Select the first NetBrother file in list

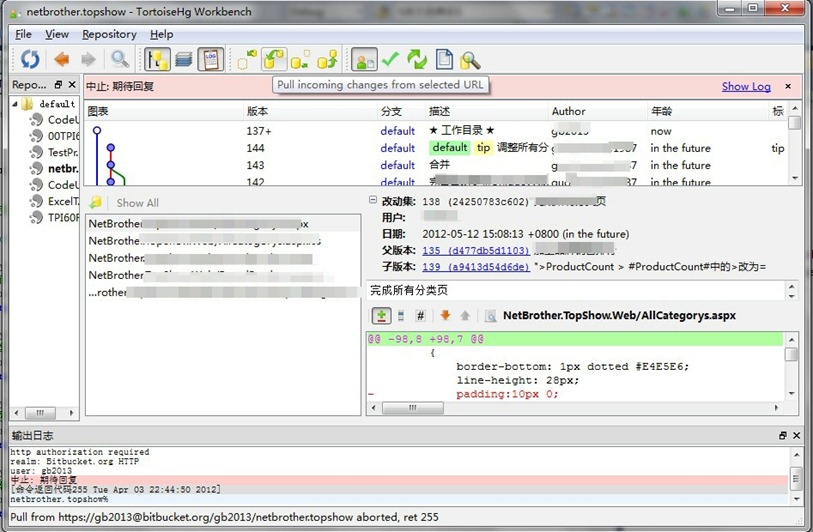(x=223, y=224)
